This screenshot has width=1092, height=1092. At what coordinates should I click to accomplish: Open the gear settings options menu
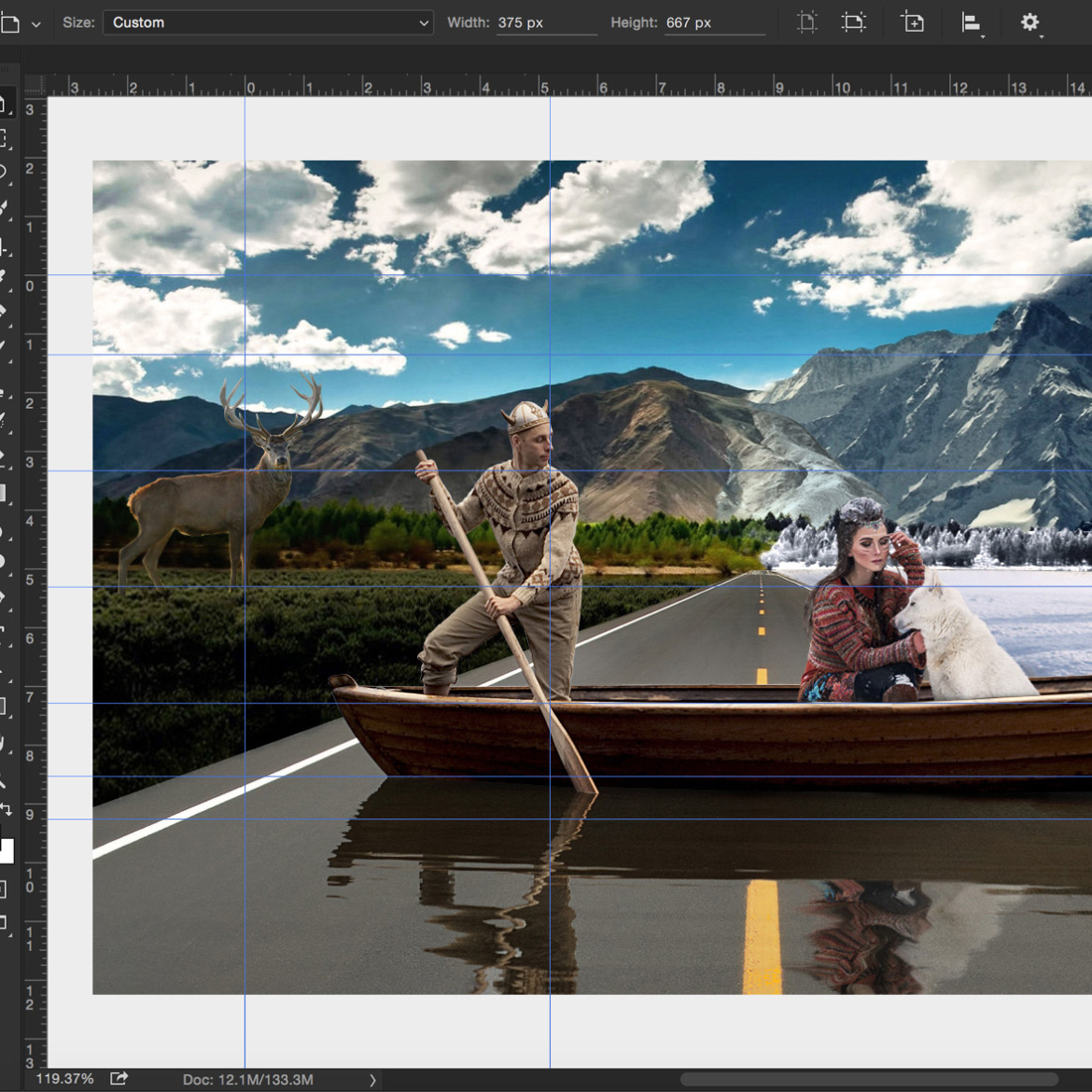pos(1030,22)
